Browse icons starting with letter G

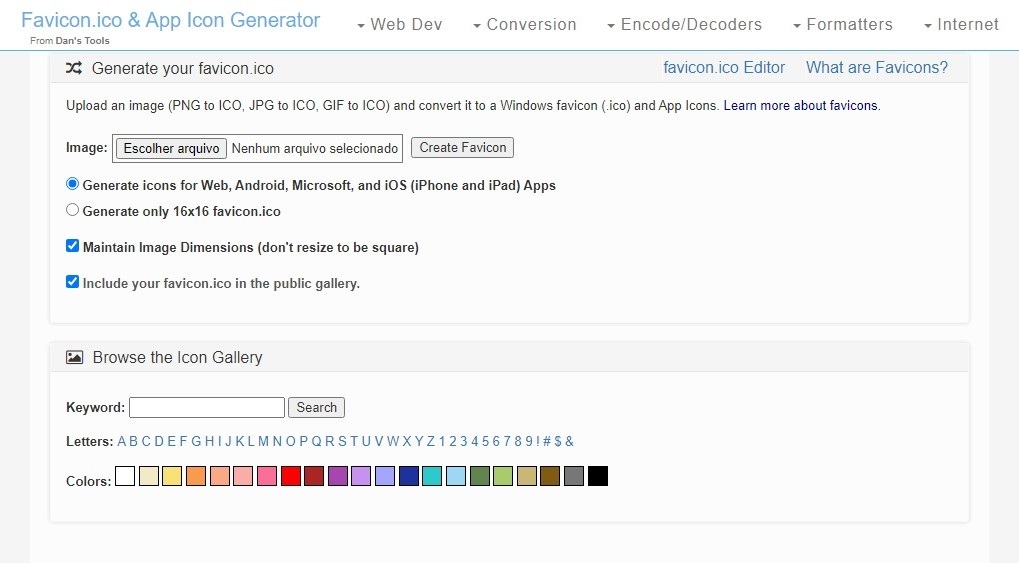pyautogui.click(x=196, y=441)
